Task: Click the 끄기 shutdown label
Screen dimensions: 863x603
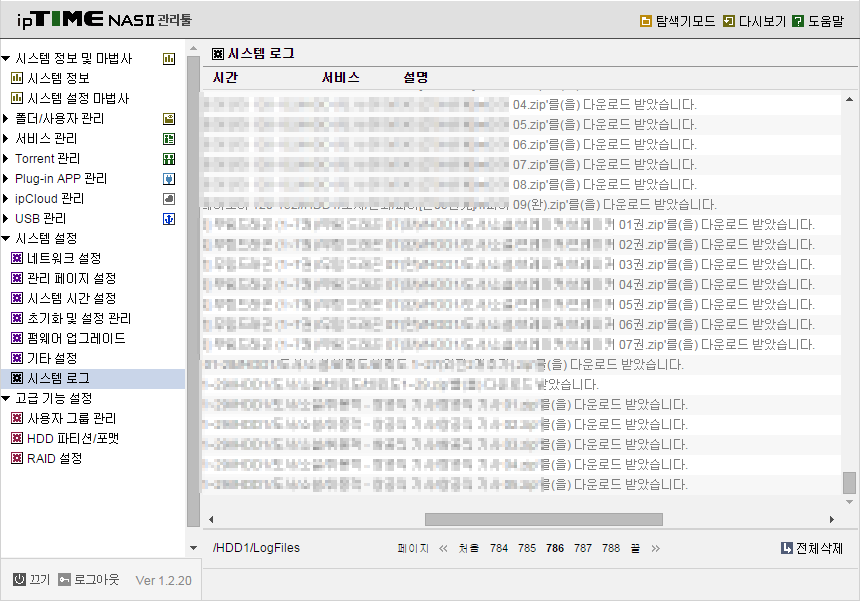Action: pos(40,579)
